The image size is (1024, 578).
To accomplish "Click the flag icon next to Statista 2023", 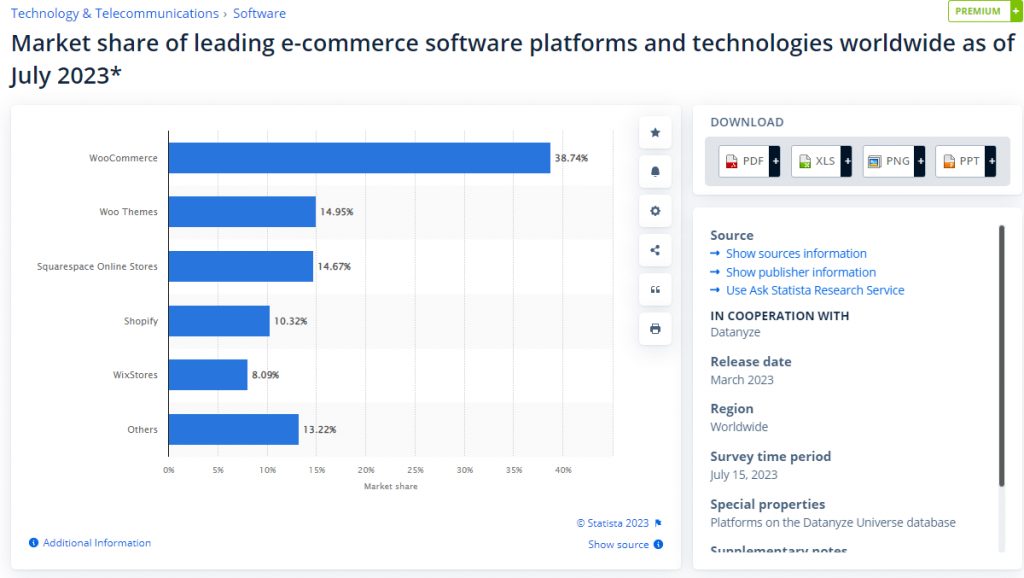I will 658,522.
